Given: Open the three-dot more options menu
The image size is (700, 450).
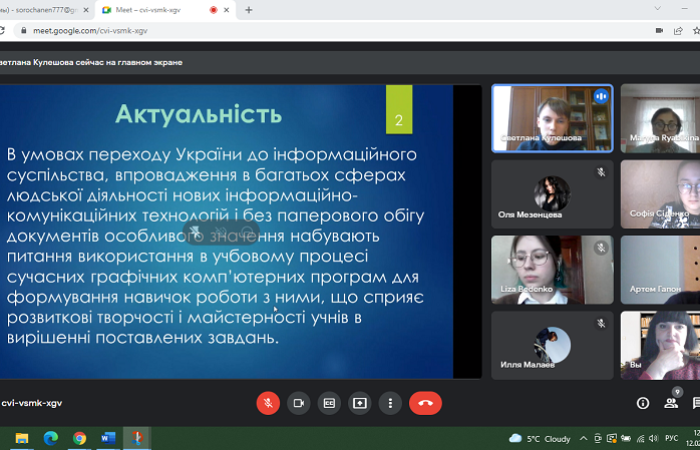Looking at the screenshot, I should click(390, 403).
